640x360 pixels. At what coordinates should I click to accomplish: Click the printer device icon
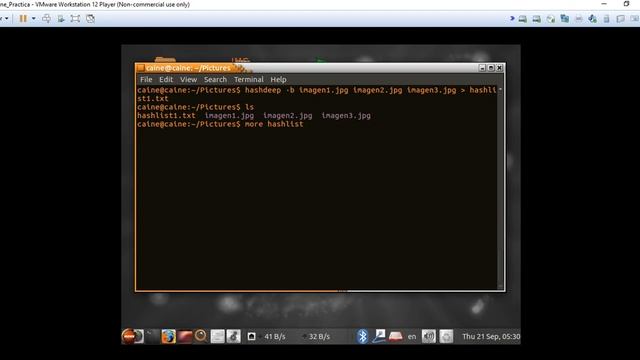click(x=578, y=19)
